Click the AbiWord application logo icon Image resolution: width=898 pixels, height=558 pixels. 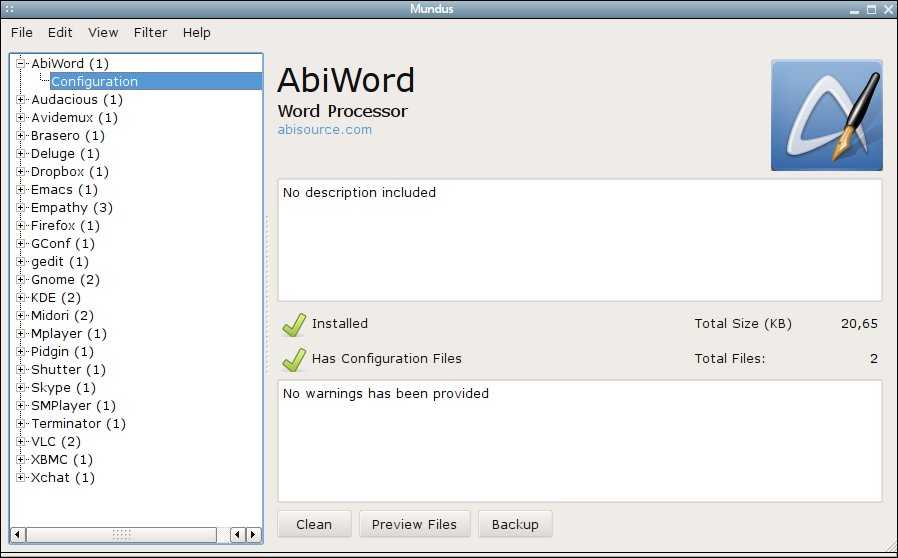pyautogui.click(x=826, y=115)
